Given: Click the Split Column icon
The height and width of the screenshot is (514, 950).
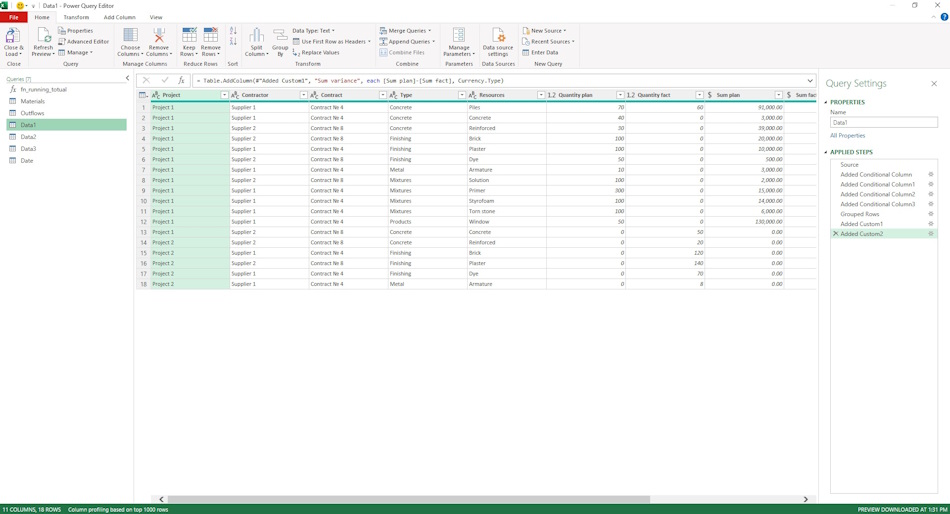Looking at the screenshot, I should point(256,35).
